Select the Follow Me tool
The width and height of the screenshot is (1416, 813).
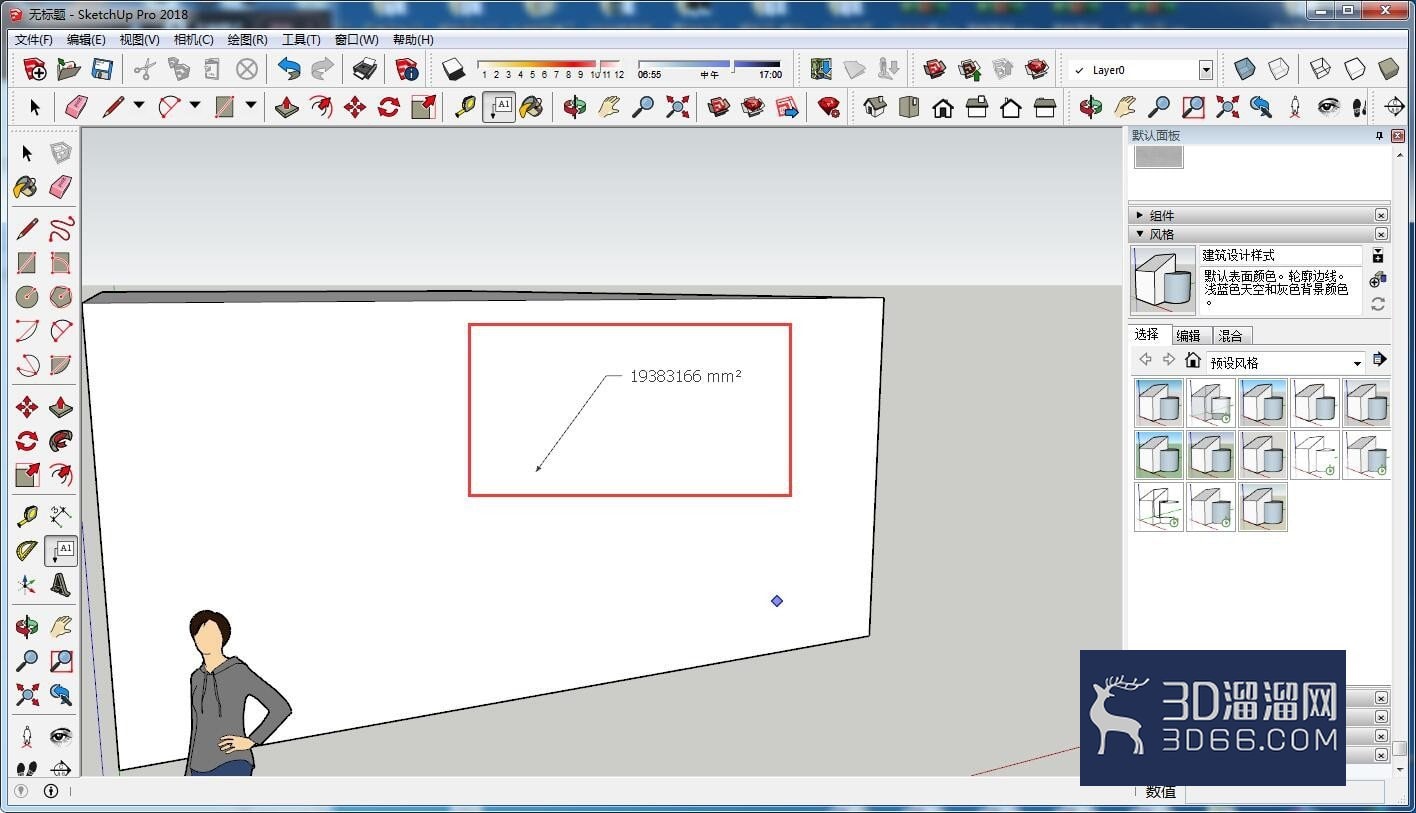(61, 441)
